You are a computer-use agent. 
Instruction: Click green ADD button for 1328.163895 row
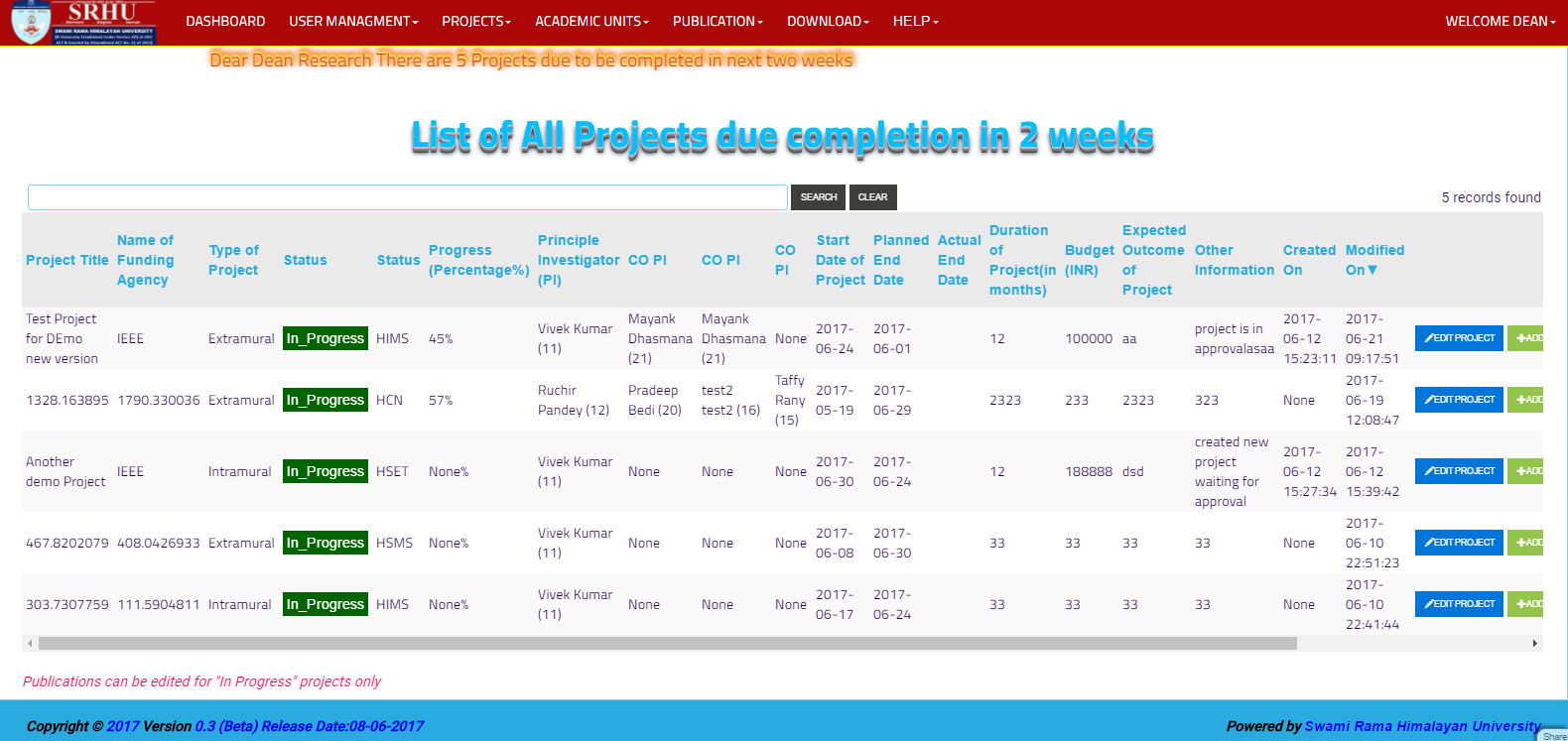[1525, 400]
